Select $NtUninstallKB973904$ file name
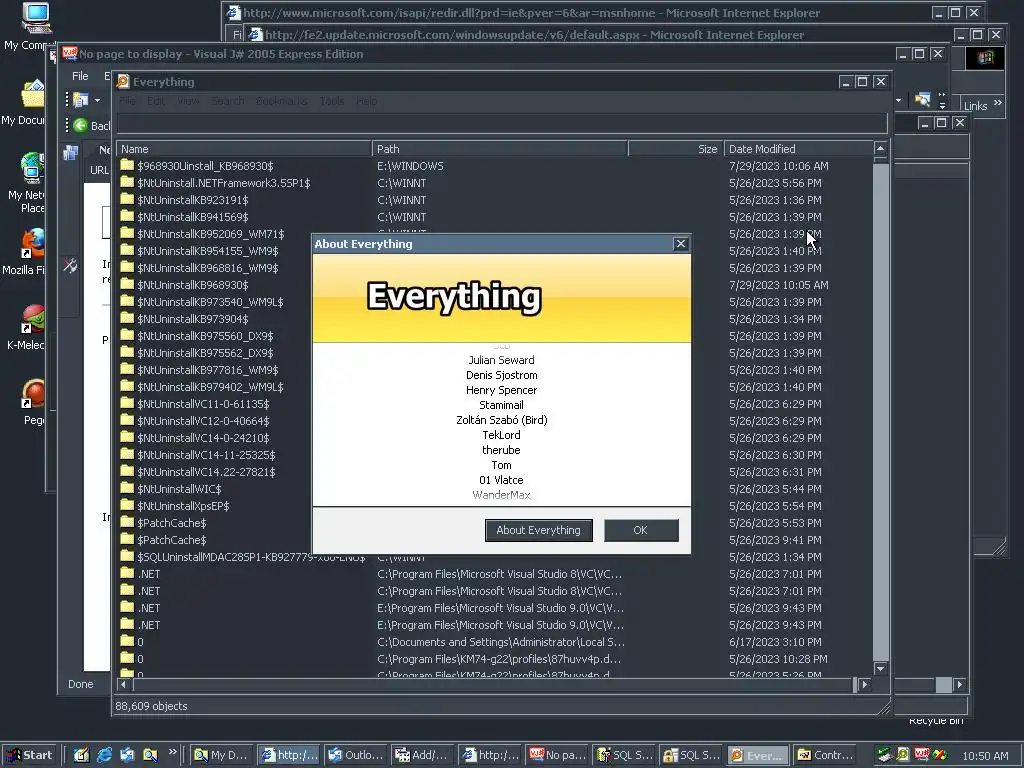The height and width of the screenshot is (768, 1024). (x=193, y=319)
